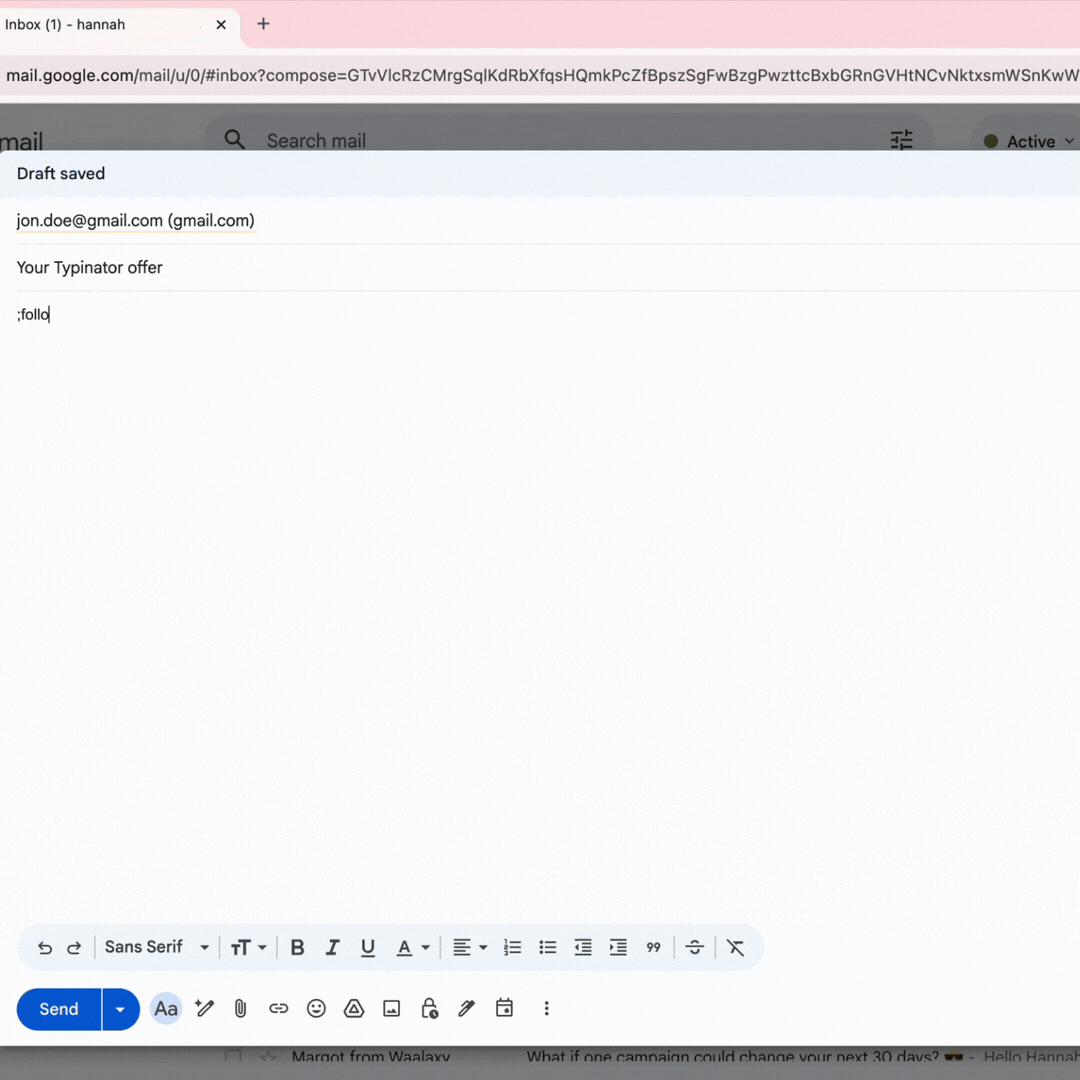The width and height of the screenshot is (1080, 1080).
Task: Toggle confidential mode lock icon
Action: 430,1009
